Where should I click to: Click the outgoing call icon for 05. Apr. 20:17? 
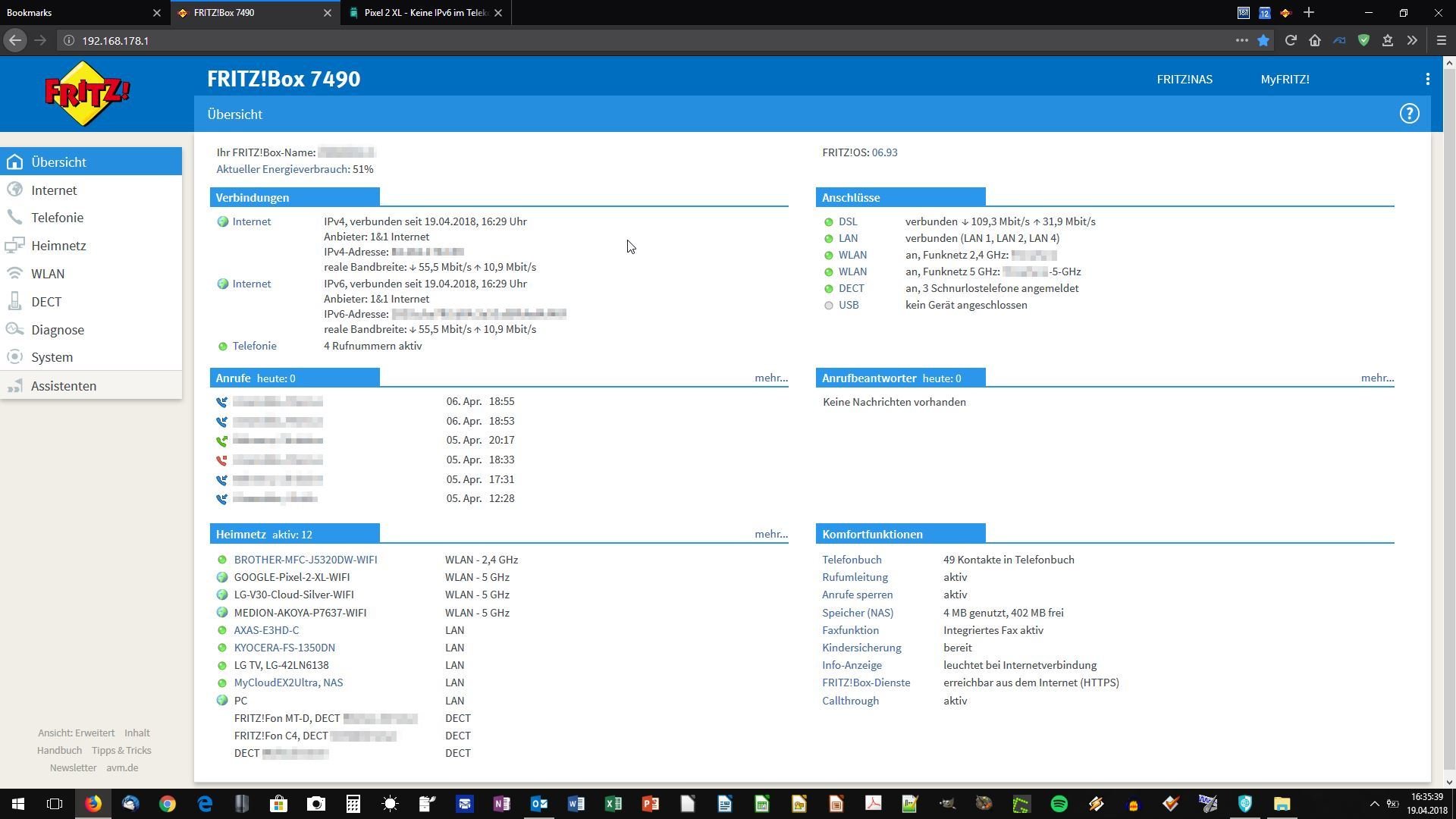pos(221,441)
